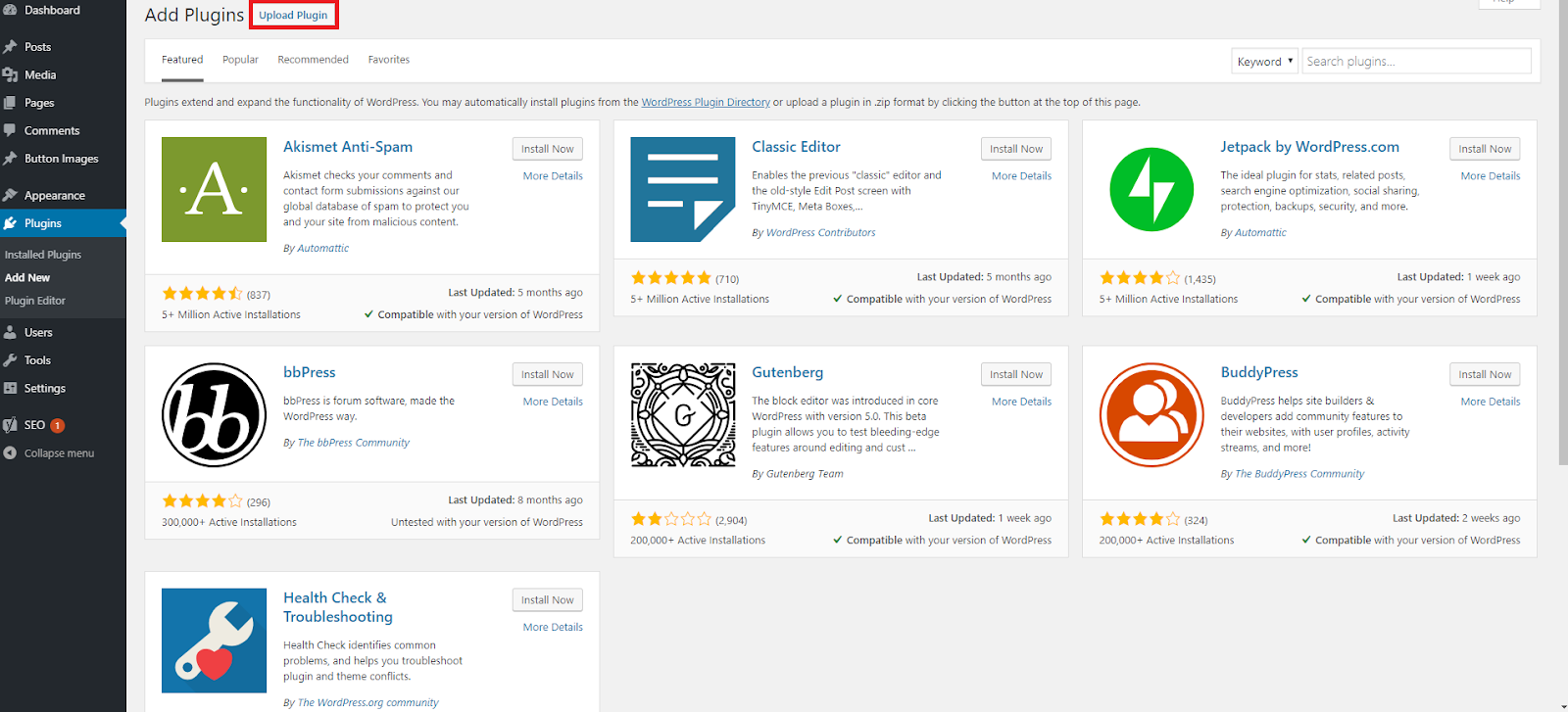Open the Health Check plugin logo
Image resolution: width=1568 pixels, height=712 pixels.
click(214, 641)
